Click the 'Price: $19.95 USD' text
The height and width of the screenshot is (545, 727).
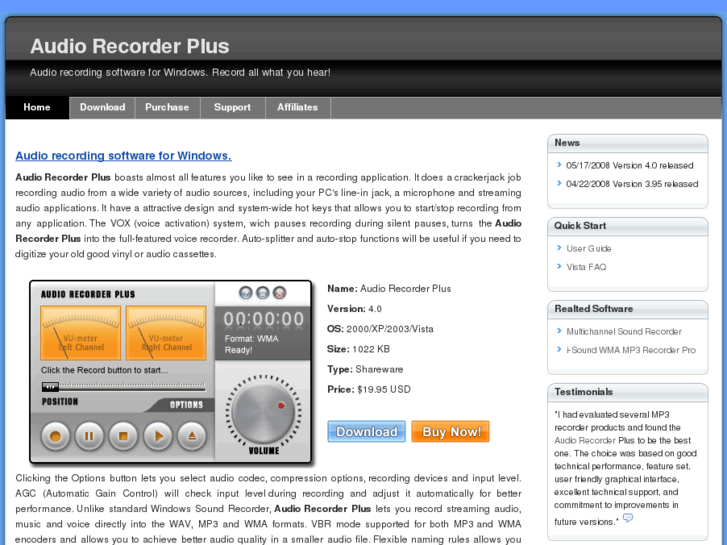(369, 390)
